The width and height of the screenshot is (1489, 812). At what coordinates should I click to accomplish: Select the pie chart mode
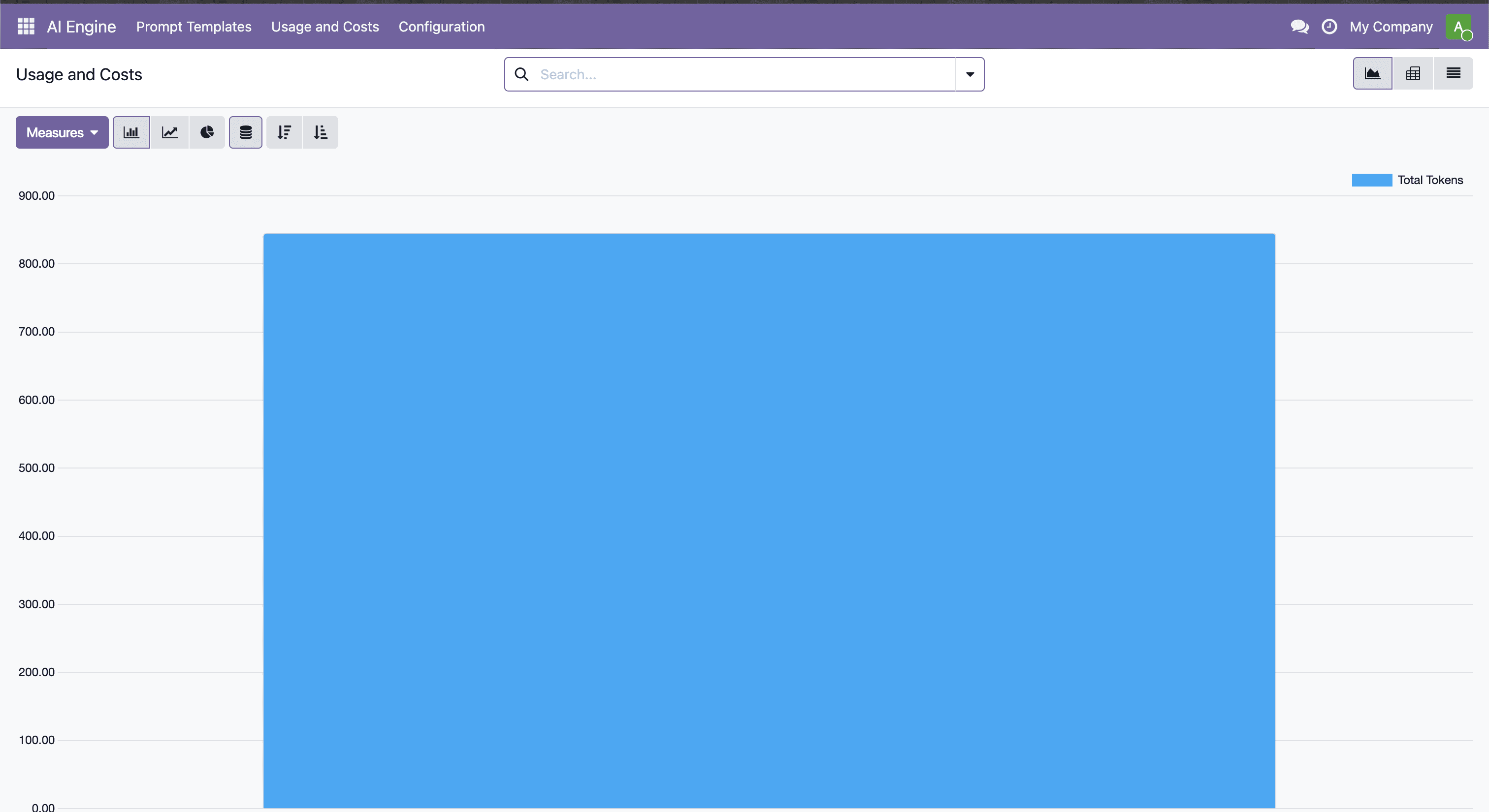pos(207,132)
